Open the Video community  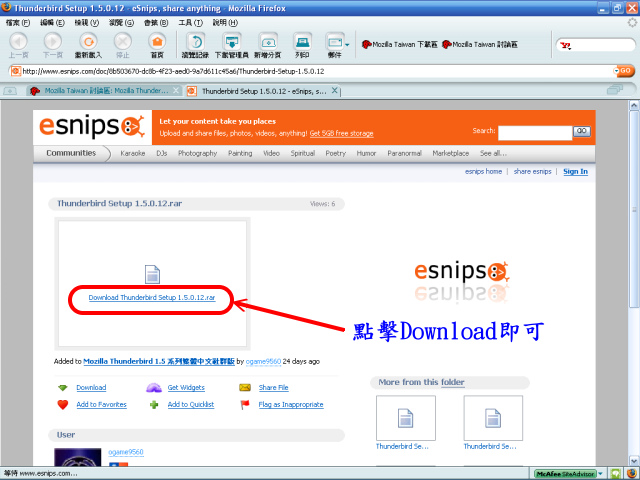coord(271,153)
